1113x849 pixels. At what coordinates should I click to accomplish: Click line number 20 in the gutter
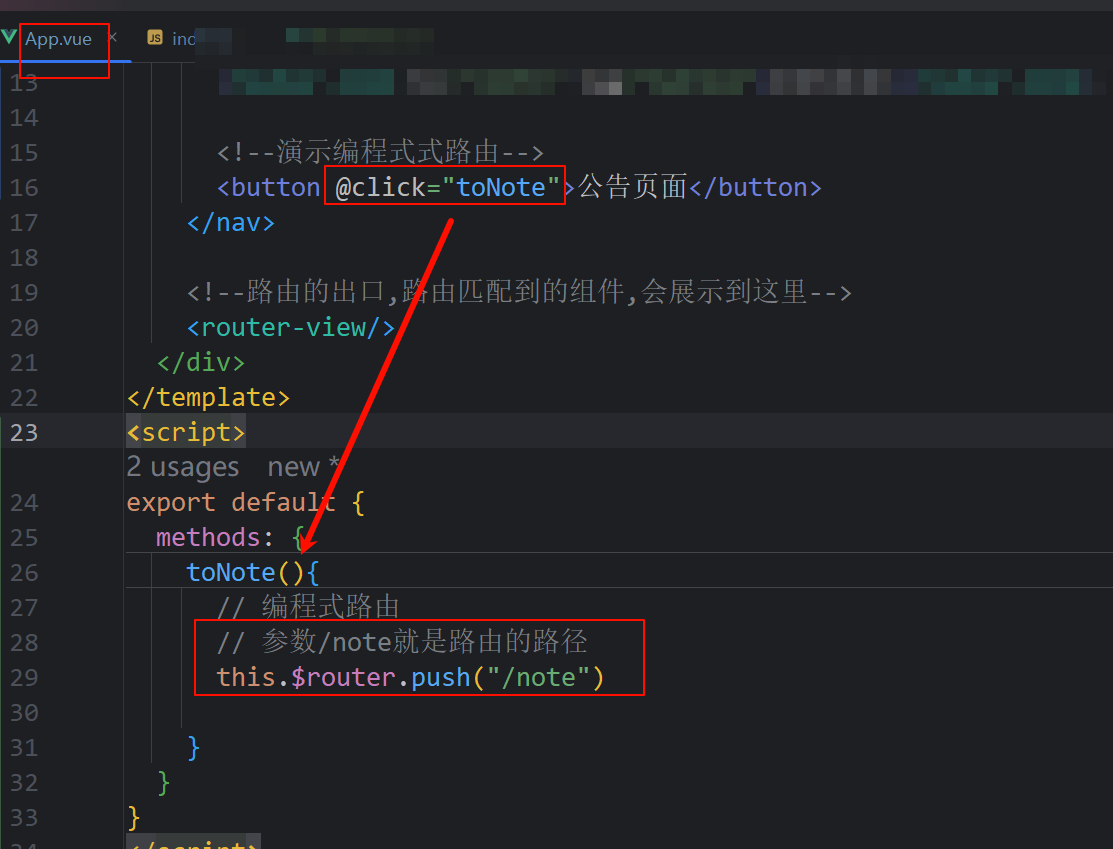click(23, 327)
